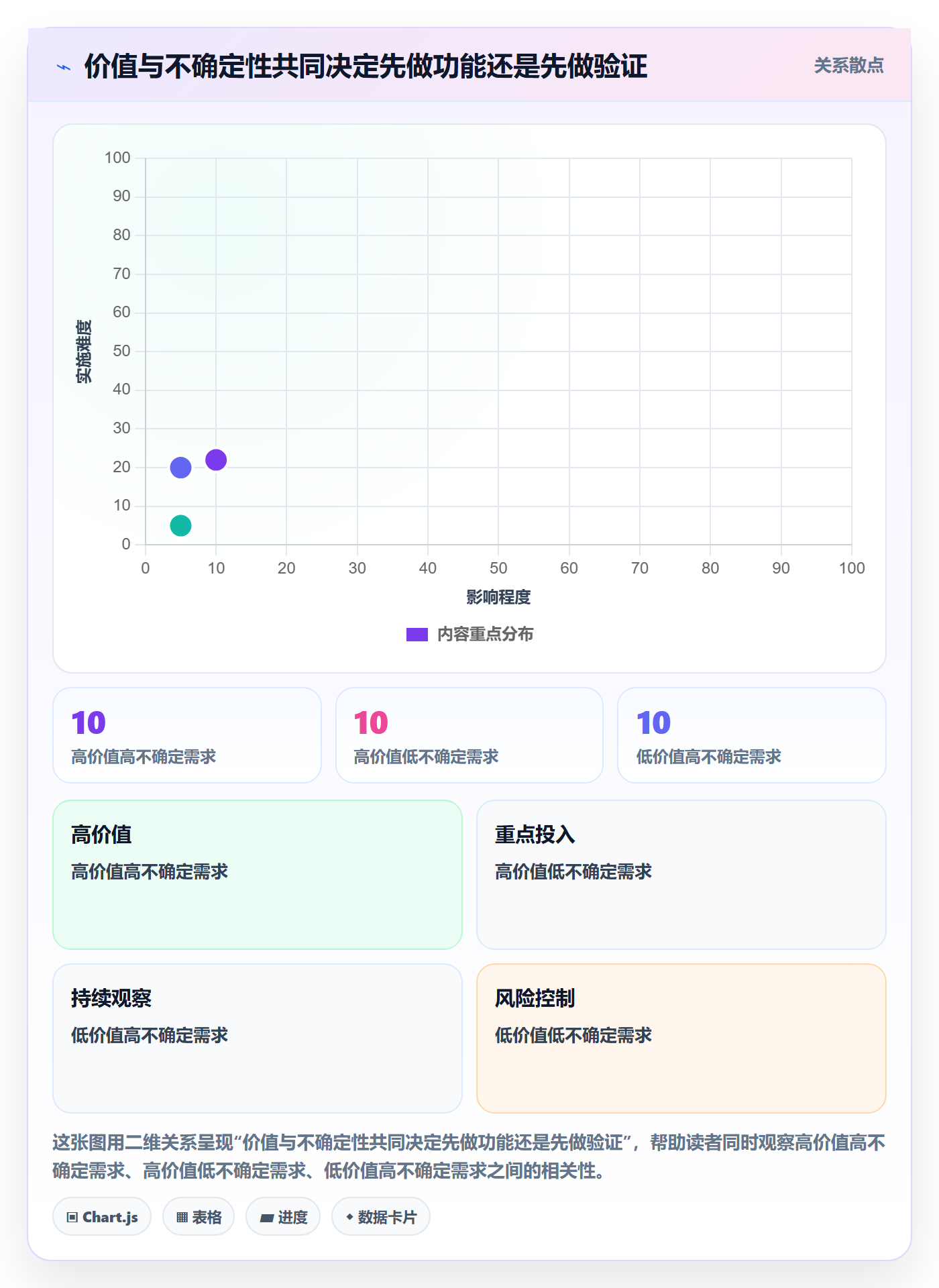Click the 低价值低不确定需求 text in 风险控制 card
939x1288 pixels.
pos(573,1035)
